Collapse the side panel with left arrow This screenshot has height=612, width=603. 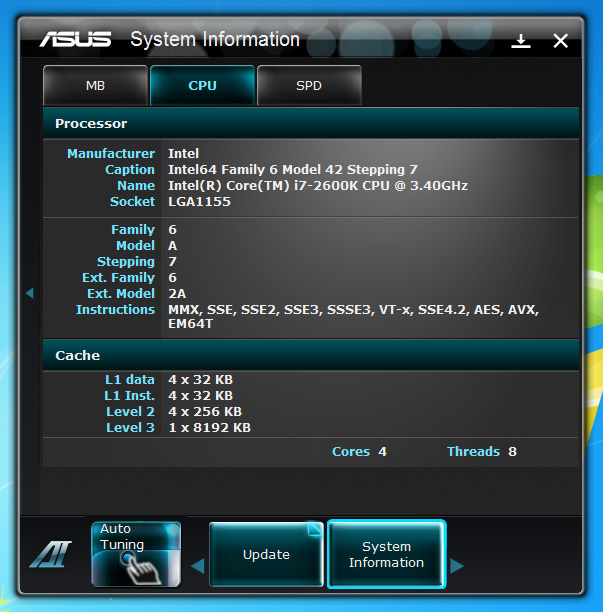[30, 293]
